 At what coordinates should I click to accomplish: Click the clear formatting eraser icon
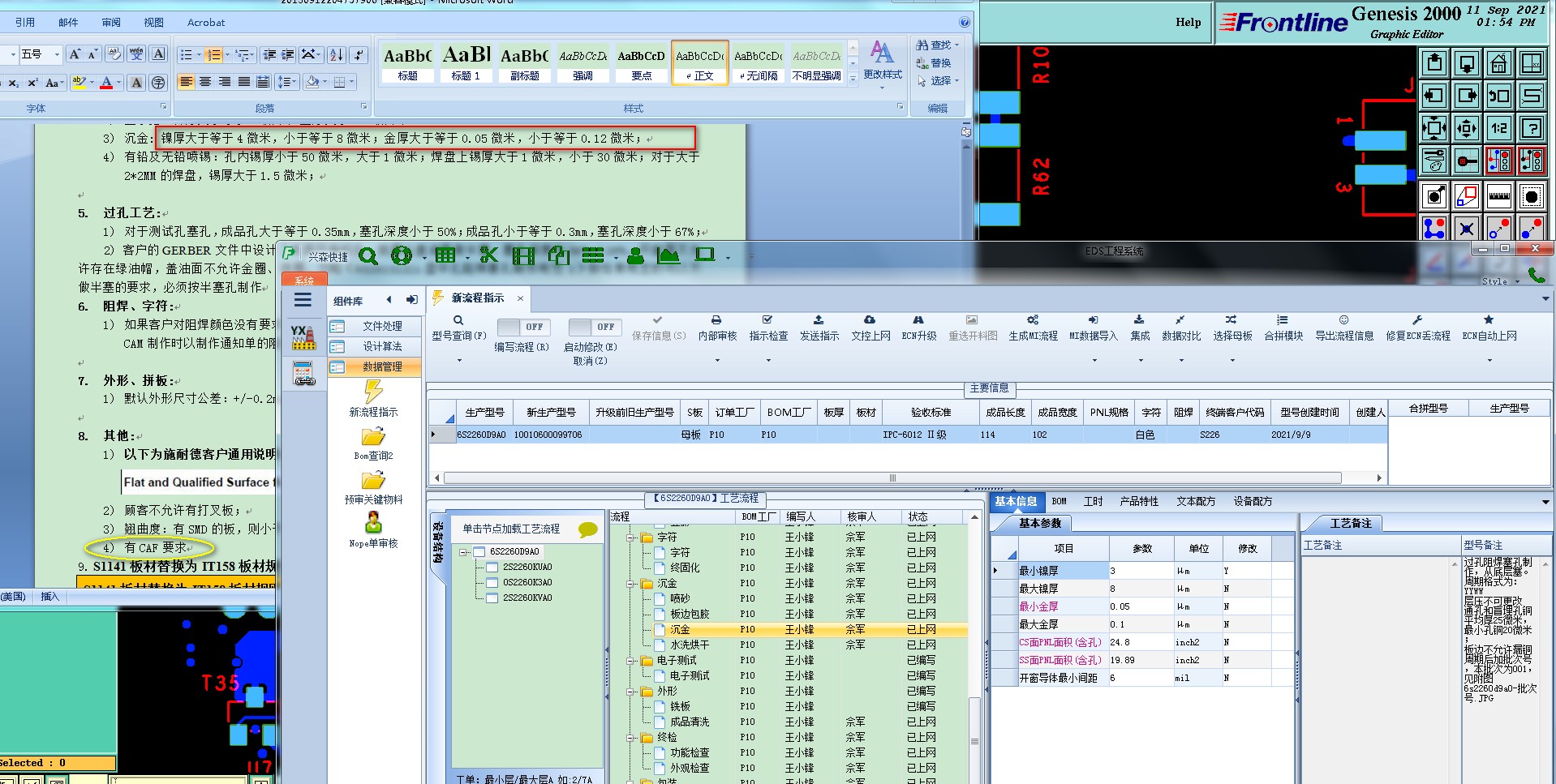click(114, 54)
